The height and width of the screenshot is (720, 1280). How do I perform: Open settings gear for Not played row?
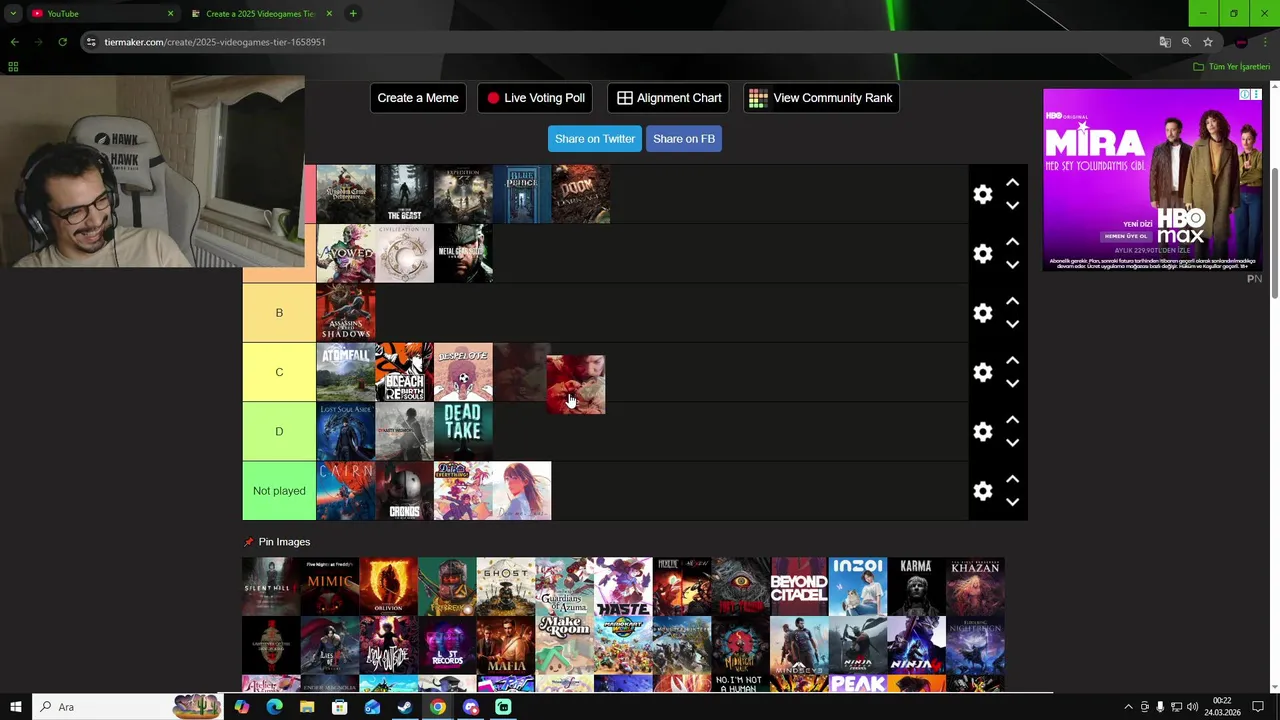click(x=983, y=491)
